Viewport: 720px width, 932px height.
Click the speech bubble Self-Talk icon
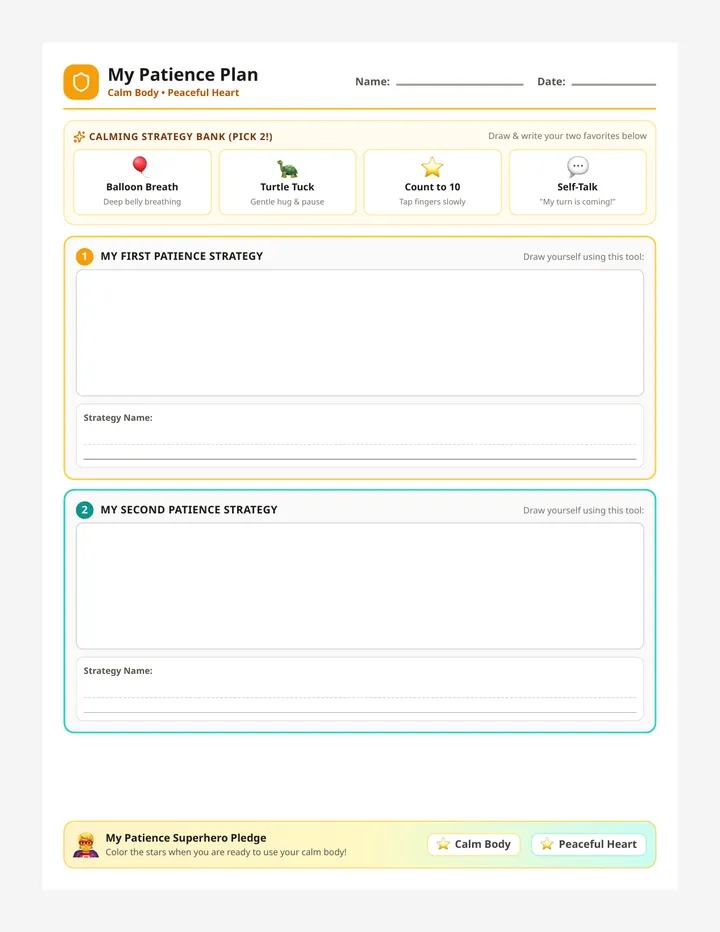577,167
